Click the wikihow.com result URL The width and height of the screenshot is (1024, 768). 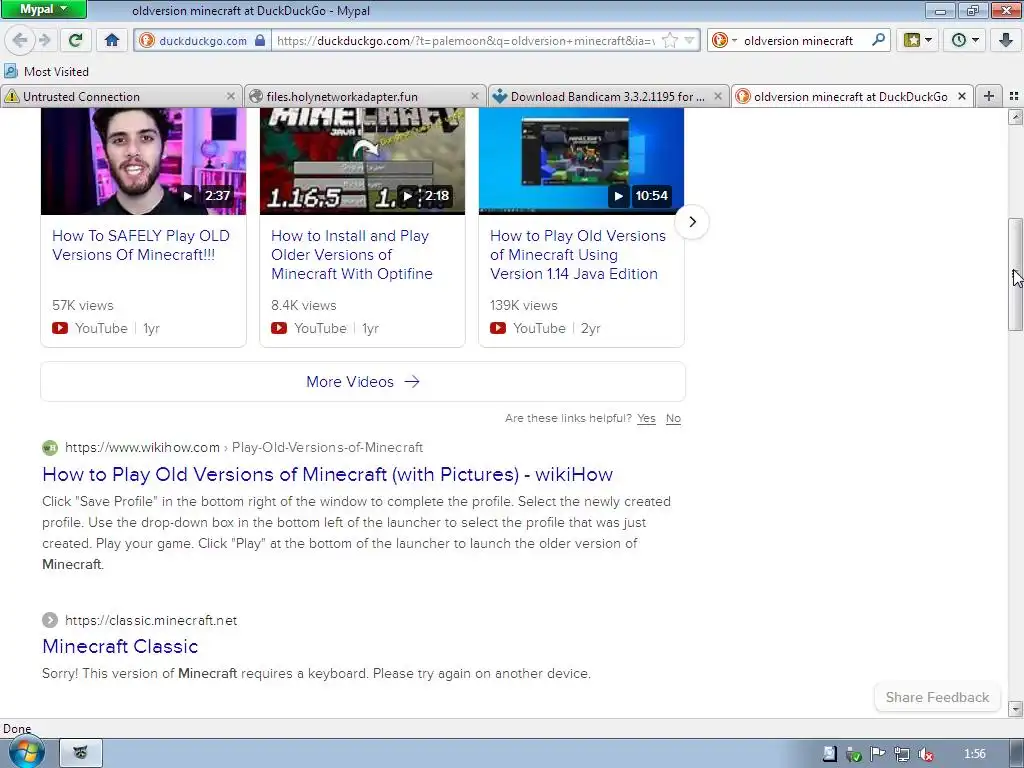tap(244, 447)
